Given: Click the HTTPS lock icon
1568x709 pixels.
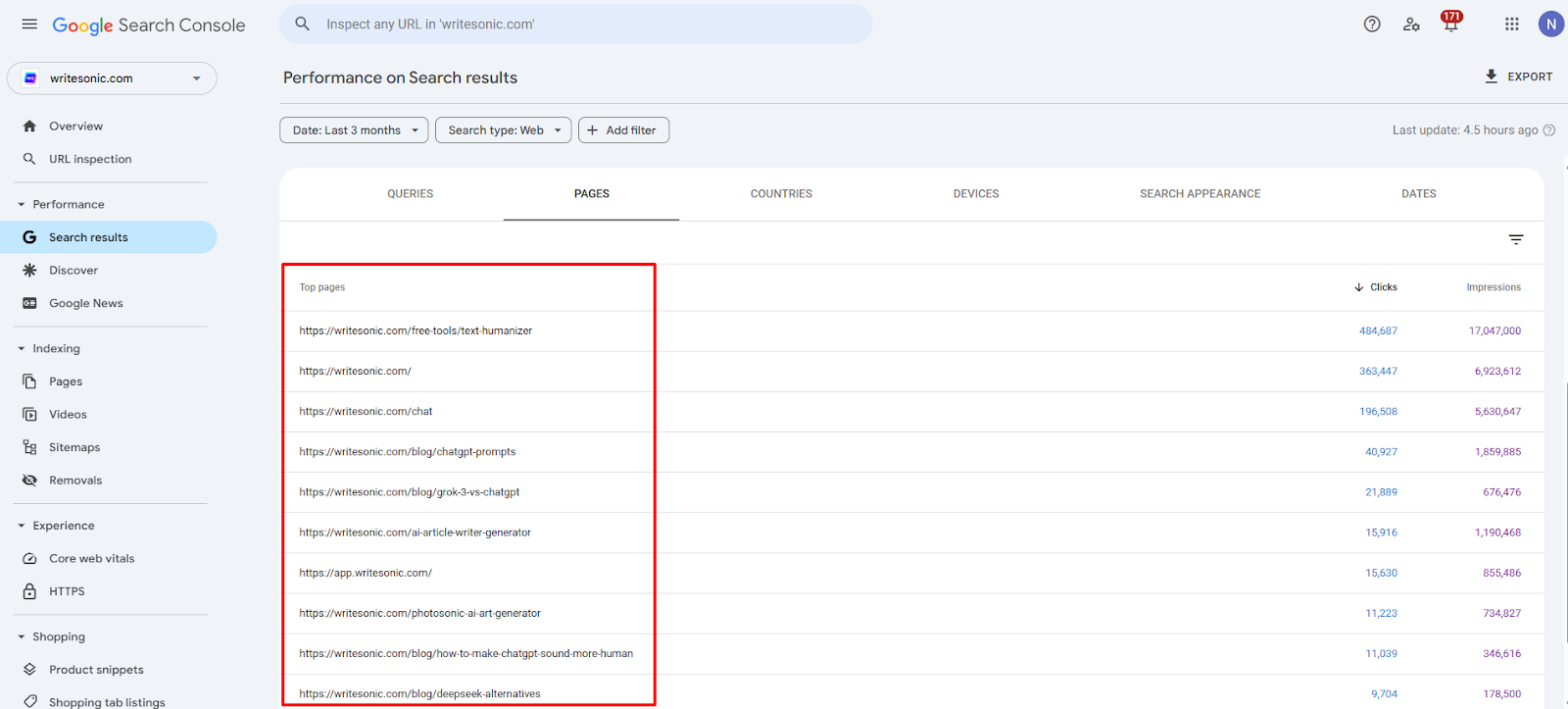Looking at the screenshot, I should tap(29, 591).
